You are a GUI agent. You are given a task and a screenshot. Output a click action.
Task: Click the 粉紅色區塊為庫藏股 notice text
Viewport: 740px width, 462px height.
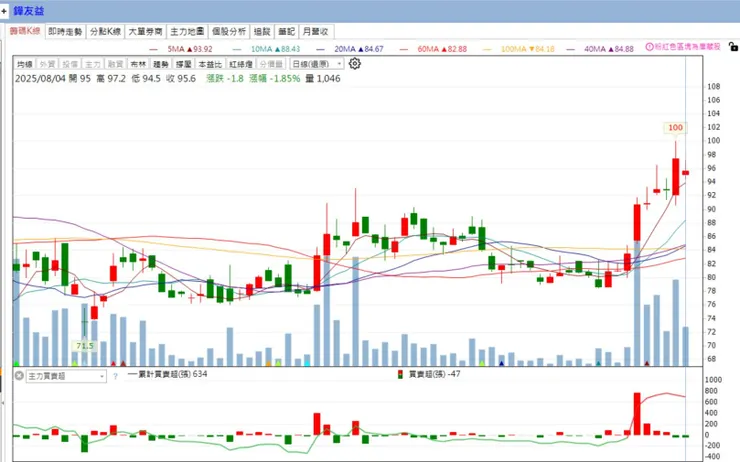pos(688,47)
